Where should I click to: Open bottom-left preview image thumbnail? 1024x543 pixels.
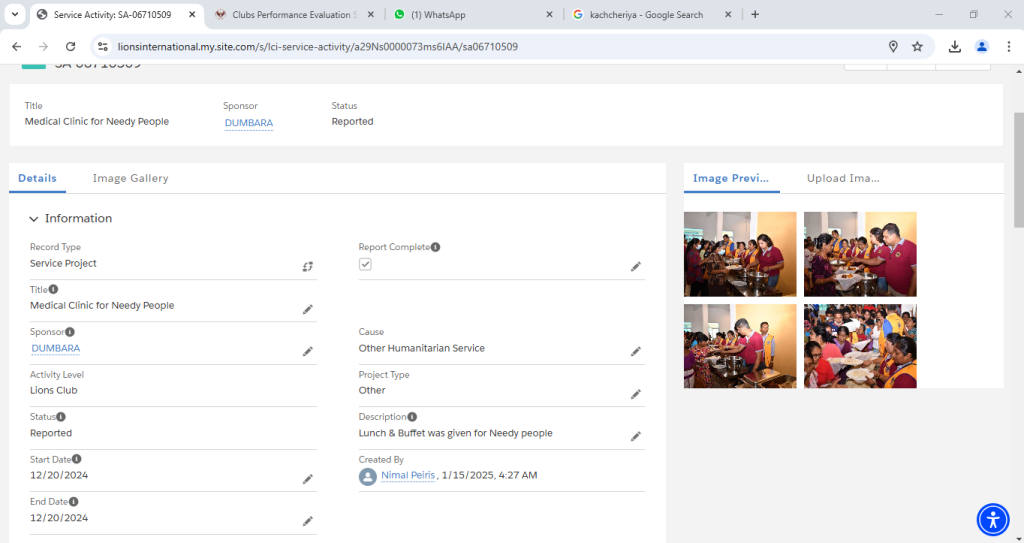pyautogui.click(x=740, y=346)
